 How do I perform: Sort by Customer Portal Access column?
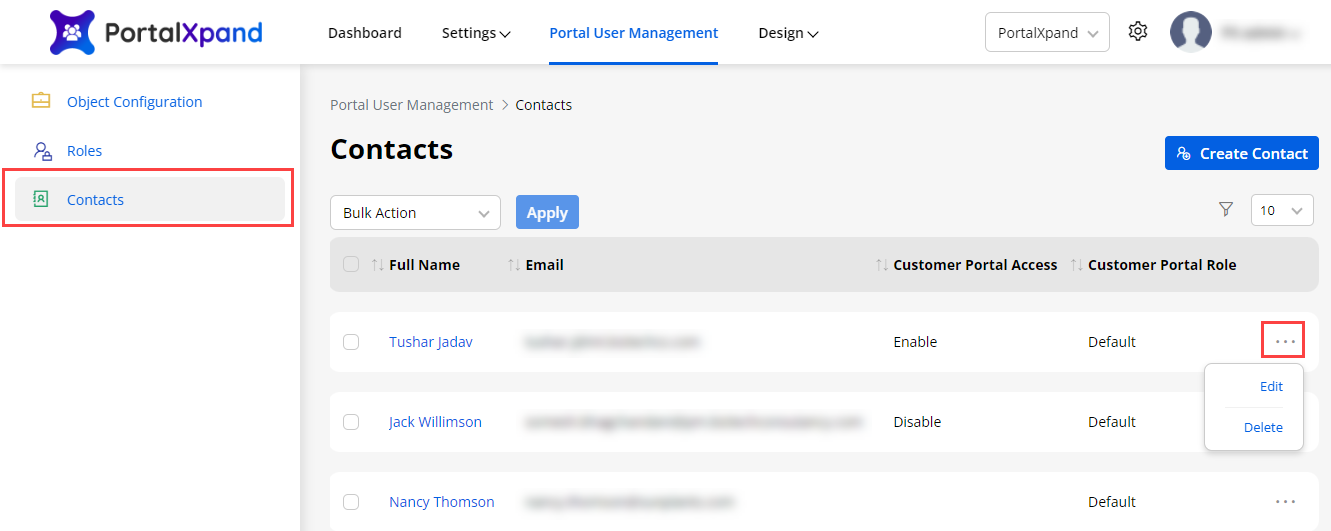pyautogui.click(x=881, y=265)
